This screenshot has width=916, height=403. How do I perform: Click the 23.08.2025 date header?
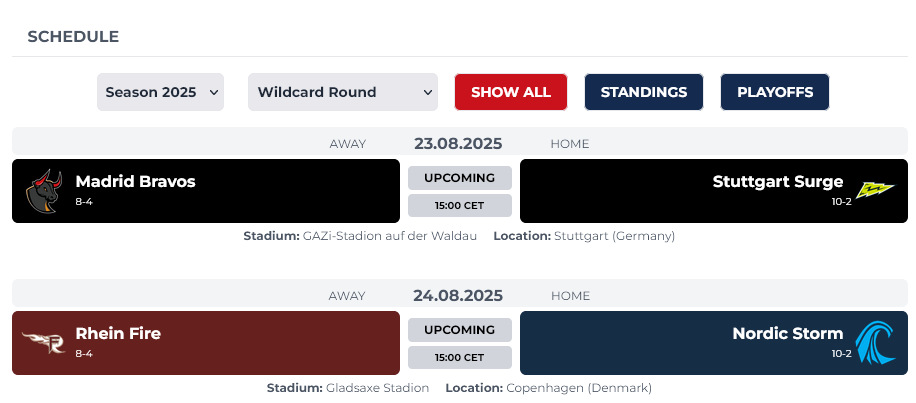(x=458, y=143)
